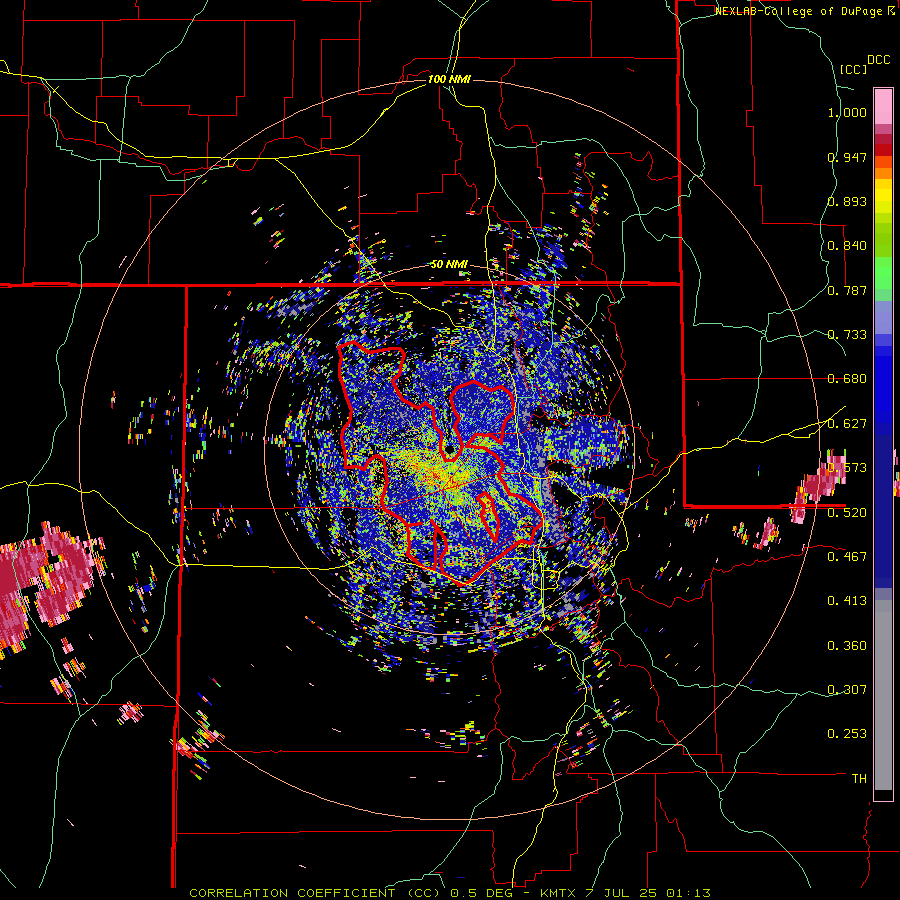Click the DCC label above the legend

[x=878, y=60]
